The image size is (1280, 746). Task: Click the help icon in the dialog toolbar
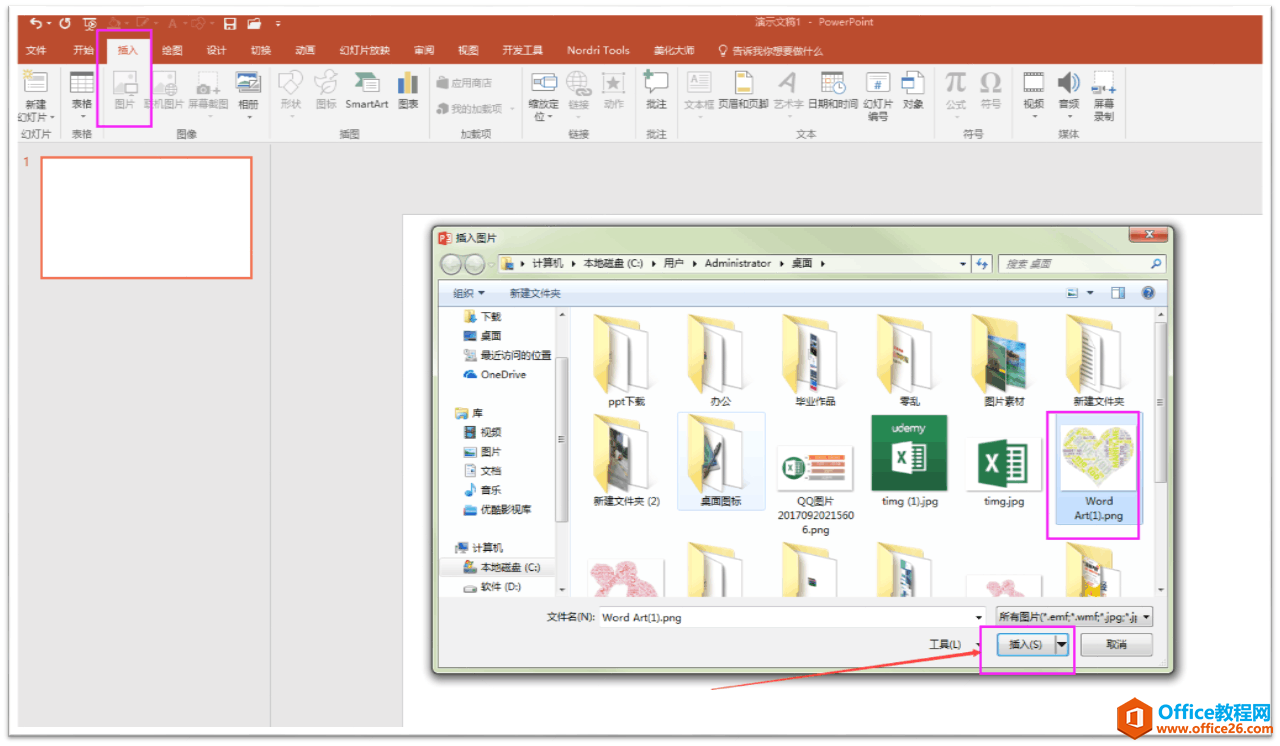(1148, 293)
